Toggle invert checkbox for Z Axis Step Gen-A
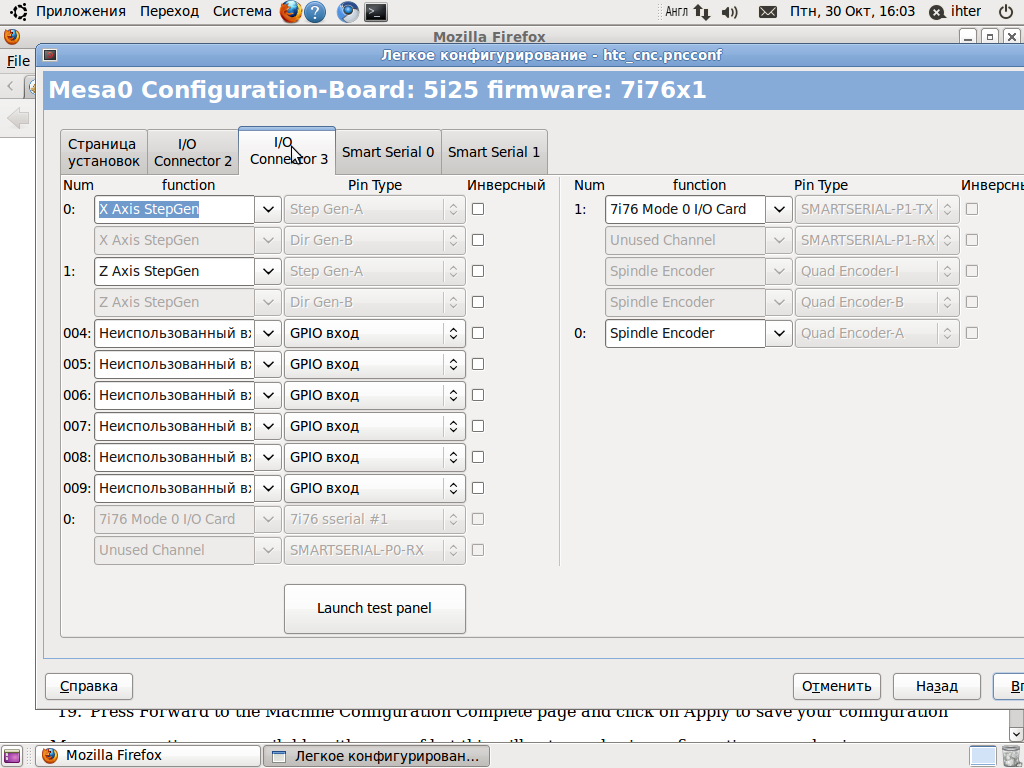Viewport: 1024px width, 768px height. (x=478, y=271)
